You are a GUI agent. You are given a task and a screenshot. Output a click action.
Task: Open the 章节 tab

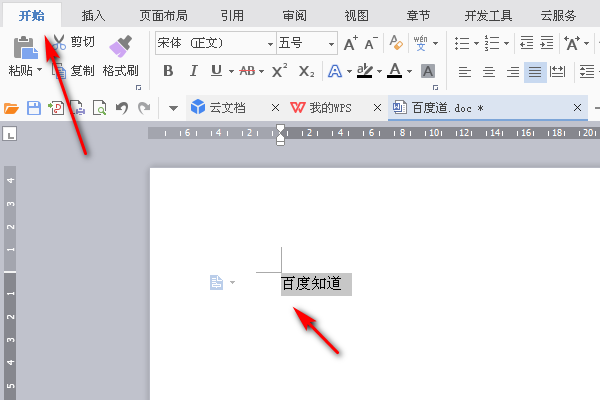[x=418, y=16]
